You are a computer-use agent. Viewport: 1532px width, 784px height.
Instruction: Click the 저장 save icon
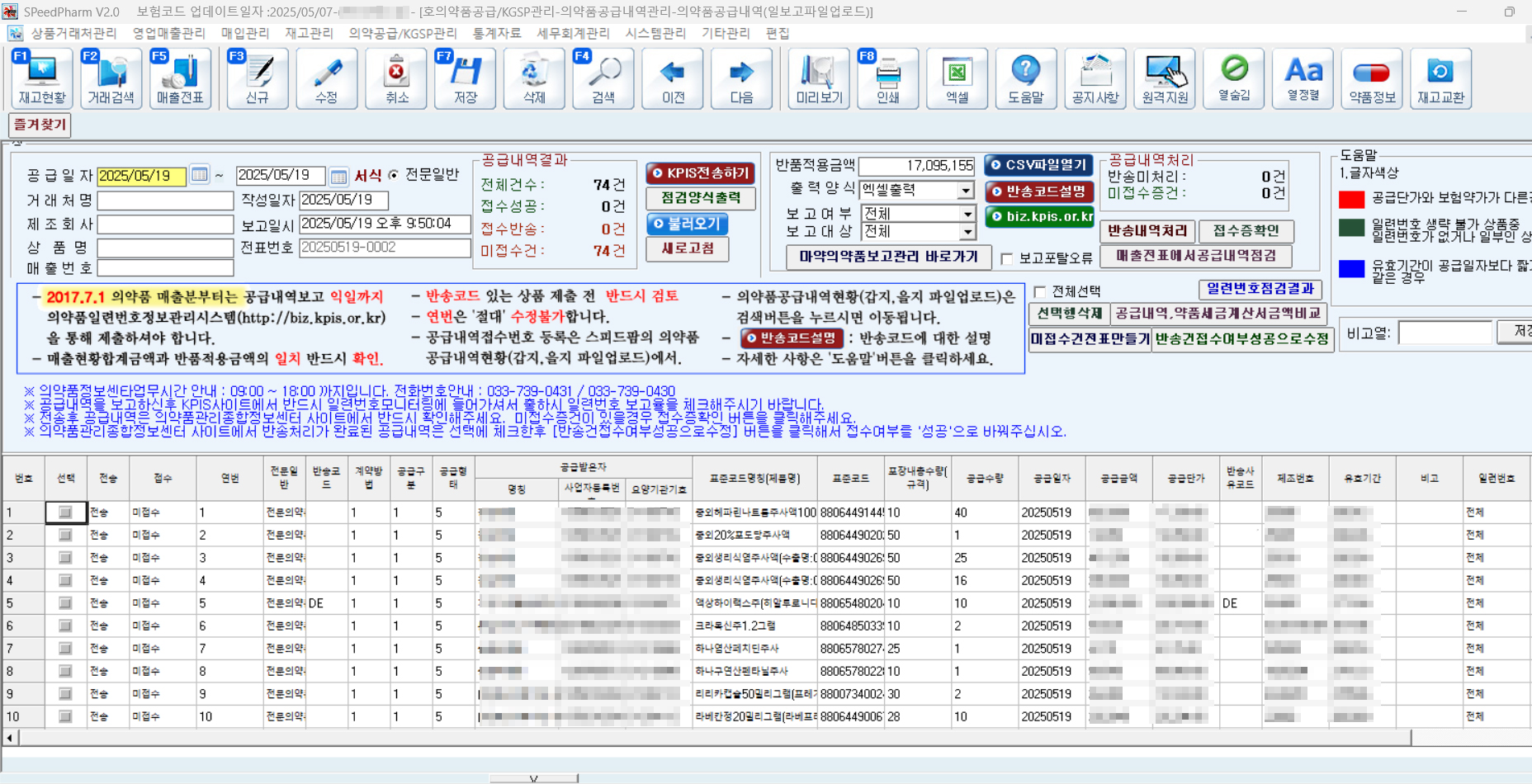[x=466, y=78]
